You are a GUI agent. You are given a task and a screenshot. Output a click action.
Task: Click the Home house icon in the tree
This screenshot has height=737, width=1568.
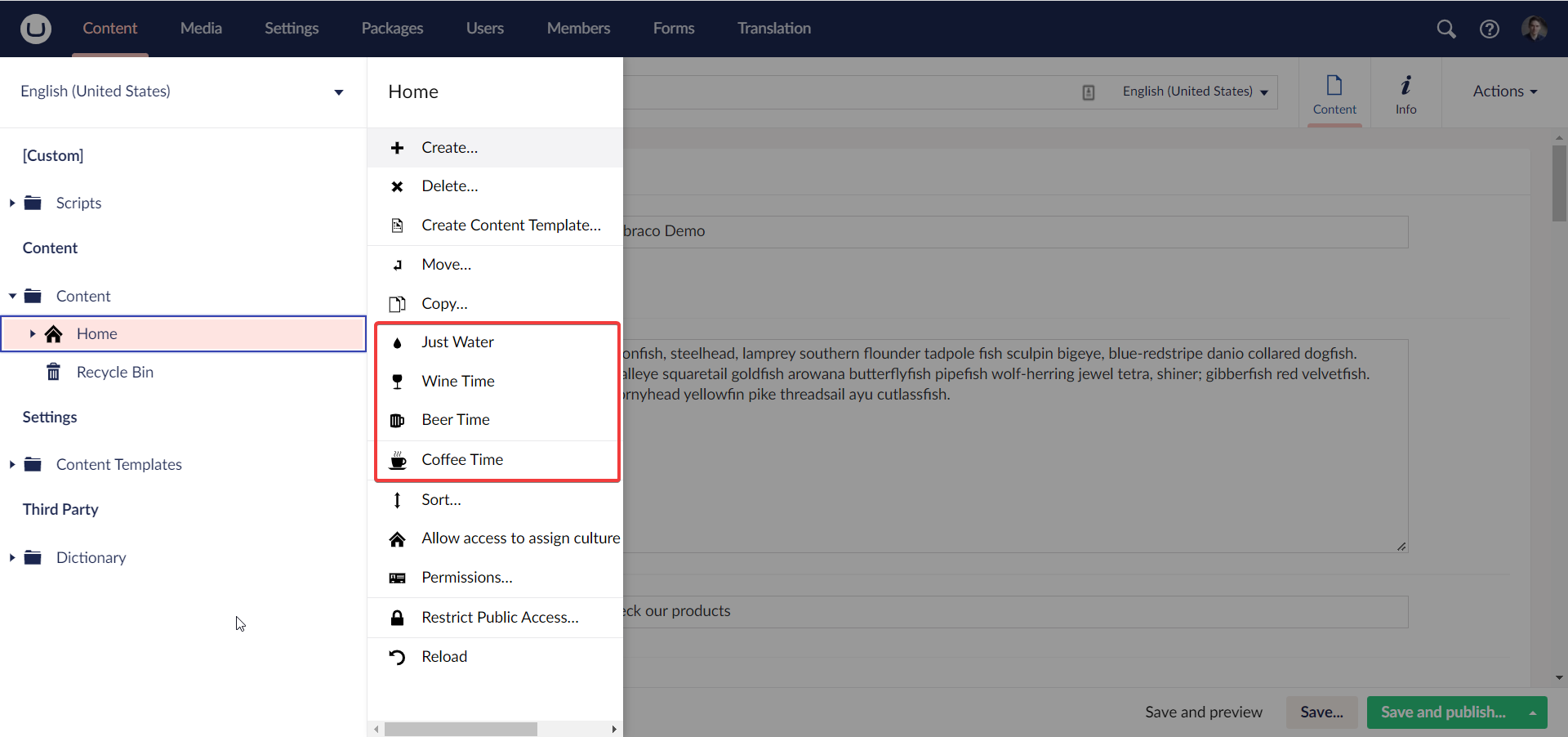[x=53, y=333]
